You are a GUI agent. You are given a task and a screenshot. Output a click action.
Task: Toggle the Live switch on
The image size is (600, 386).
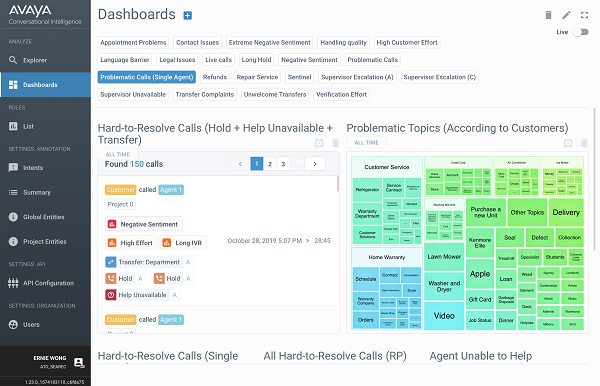580,32
